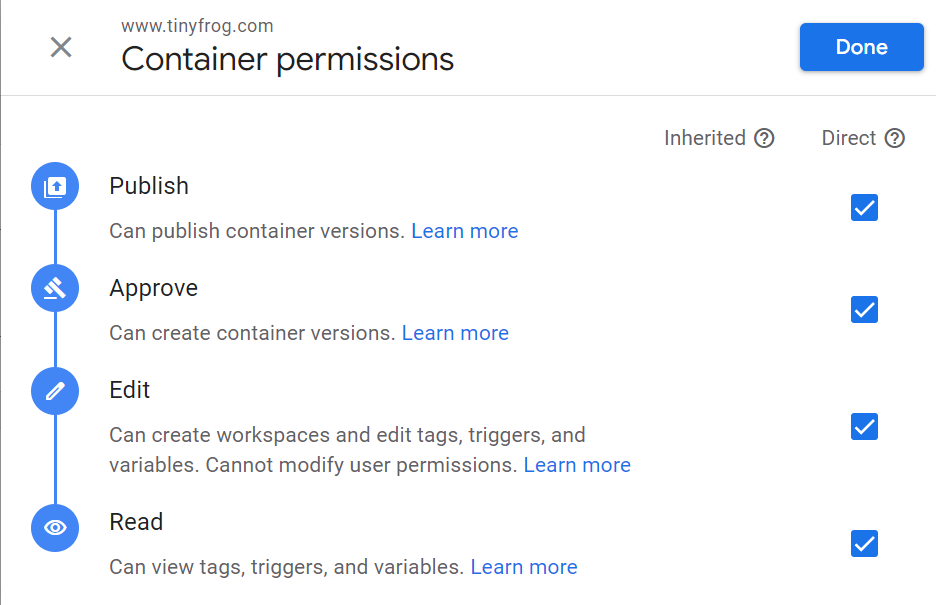
Task: Uncheck the Publish direct permission checkbox
Action: tap(864, 208)
